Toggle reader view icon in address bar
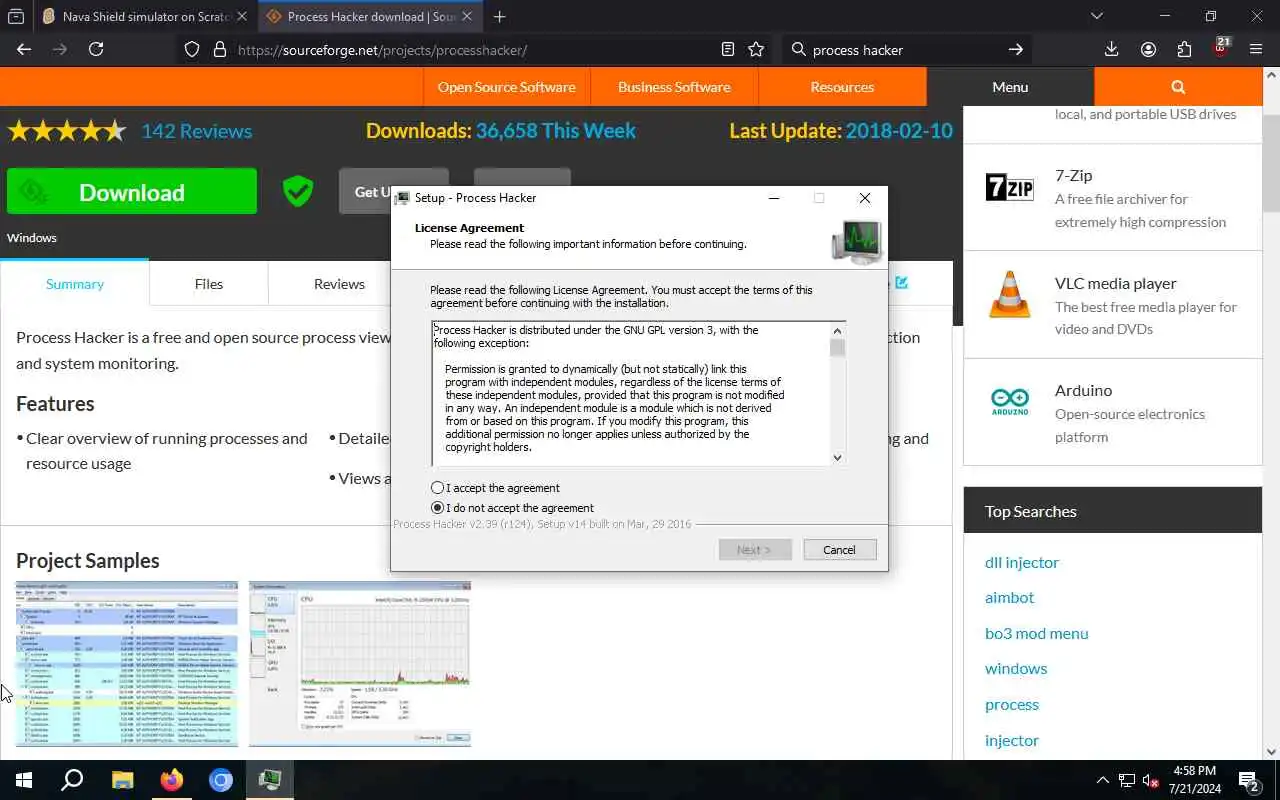 728,49
